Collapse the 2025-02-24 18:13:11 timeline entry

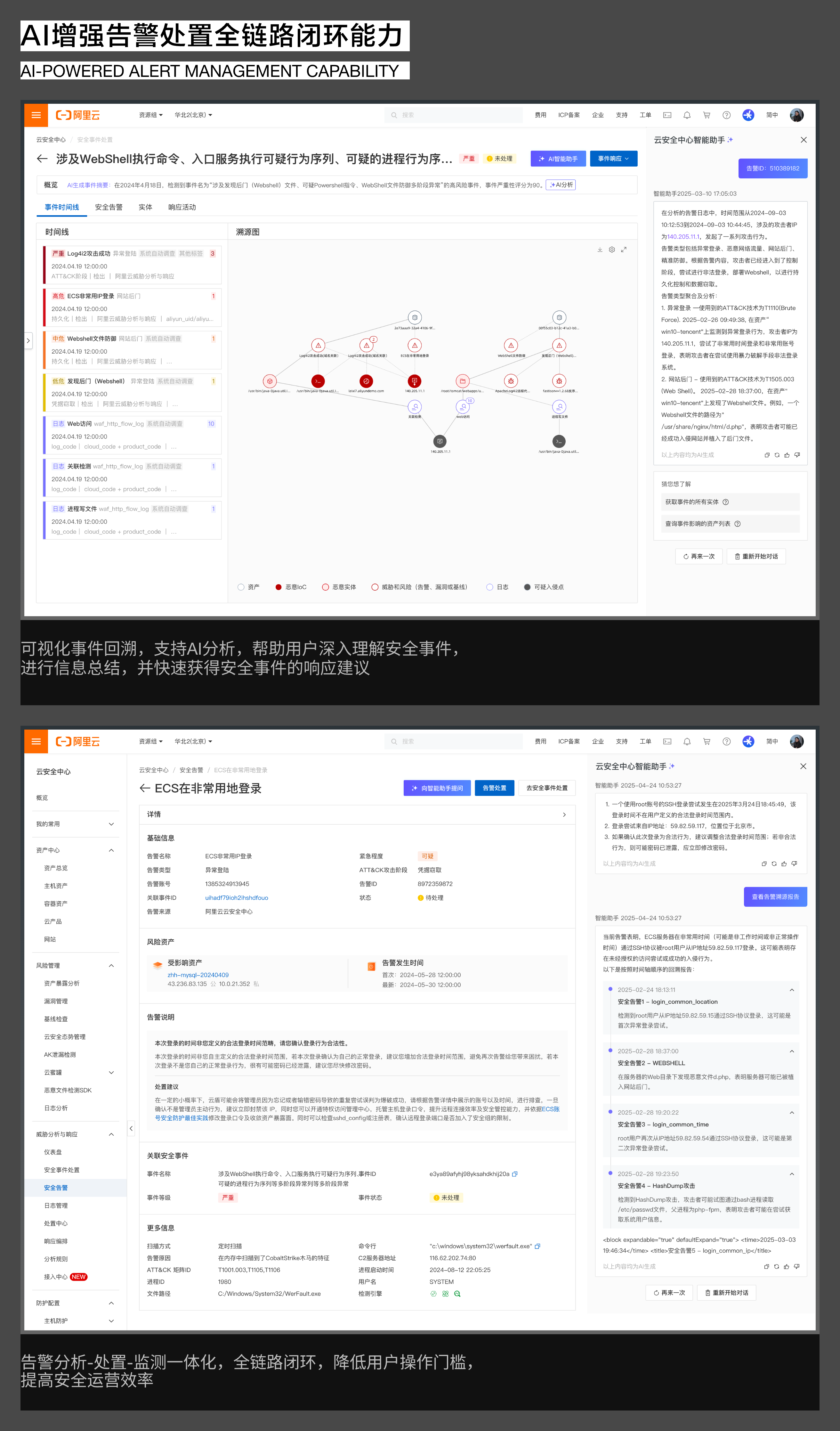click(791, 990)
